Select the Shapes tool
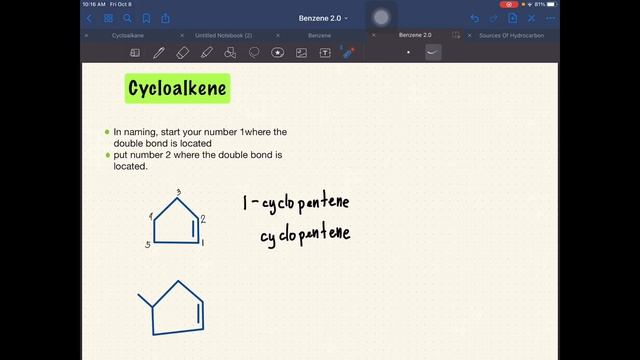 pos(230,53)
